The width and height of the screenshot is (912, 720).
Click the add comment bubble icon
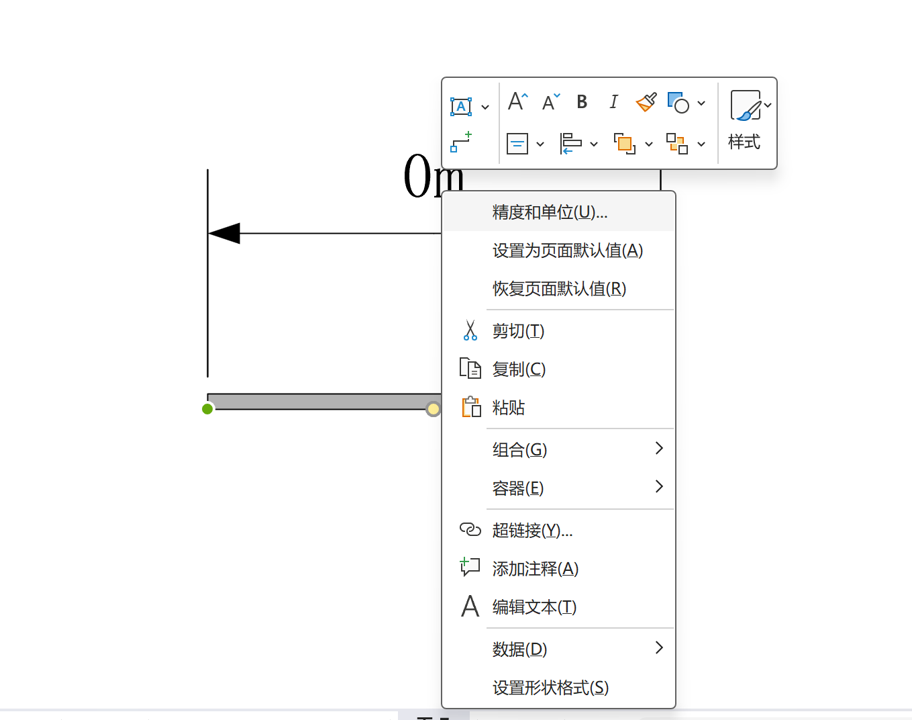point(470,566)
